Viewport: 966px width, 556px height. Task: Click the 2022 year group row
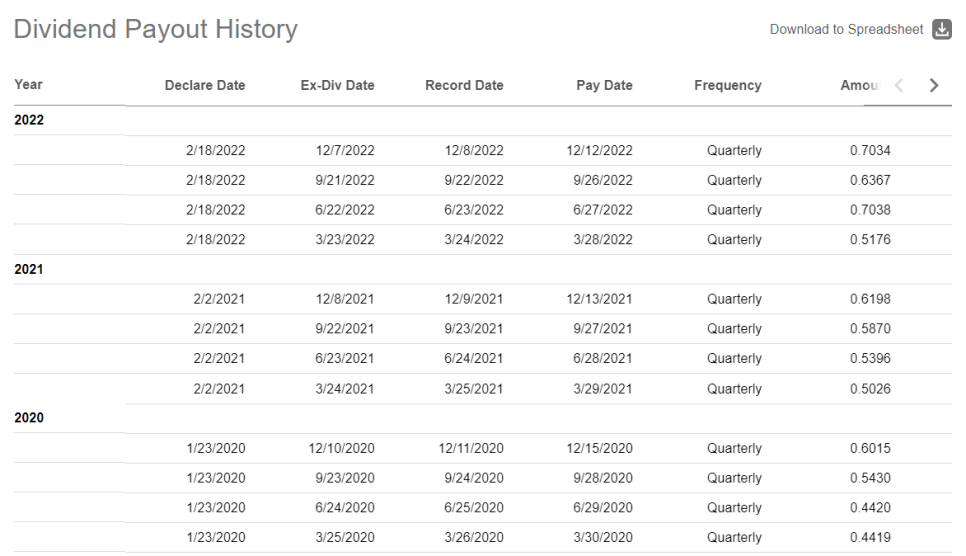[482, 120]
